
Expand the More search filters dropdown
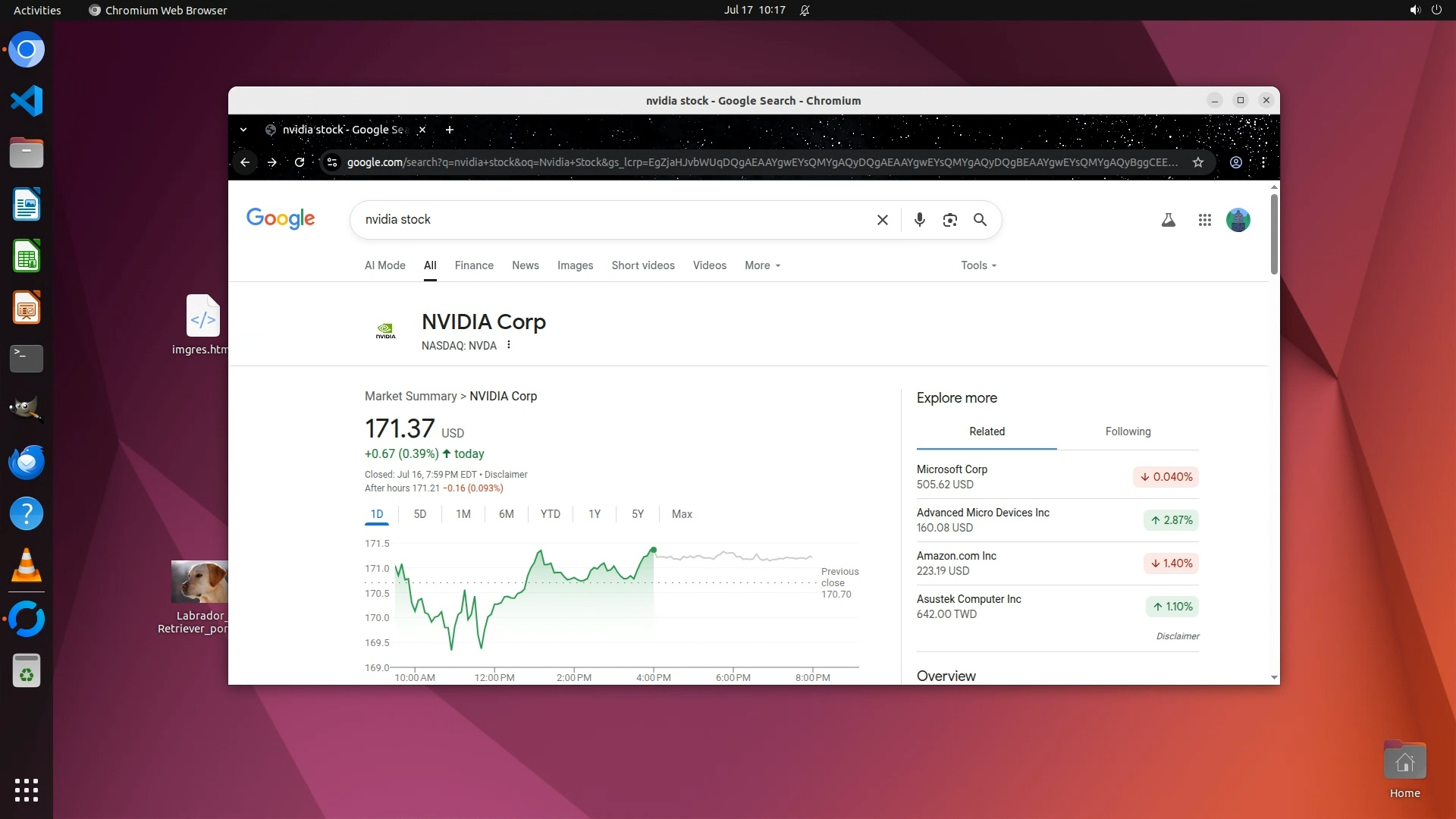tap(762, 265)
